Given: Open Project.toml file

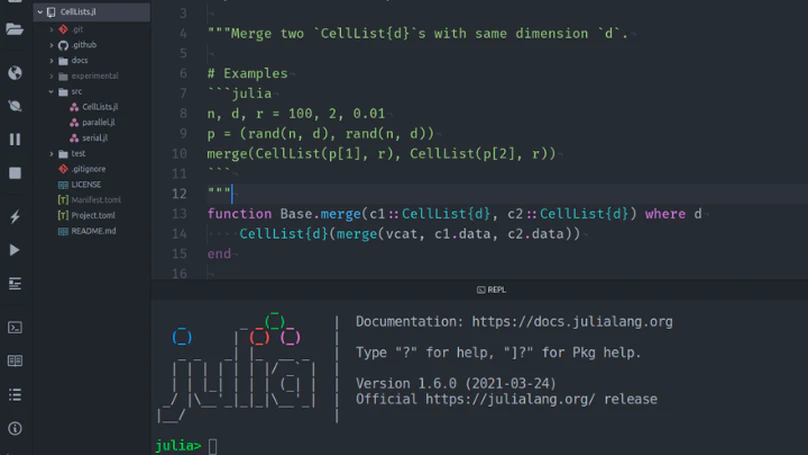Looking at the screenshot, I should (x=93, y=215).
